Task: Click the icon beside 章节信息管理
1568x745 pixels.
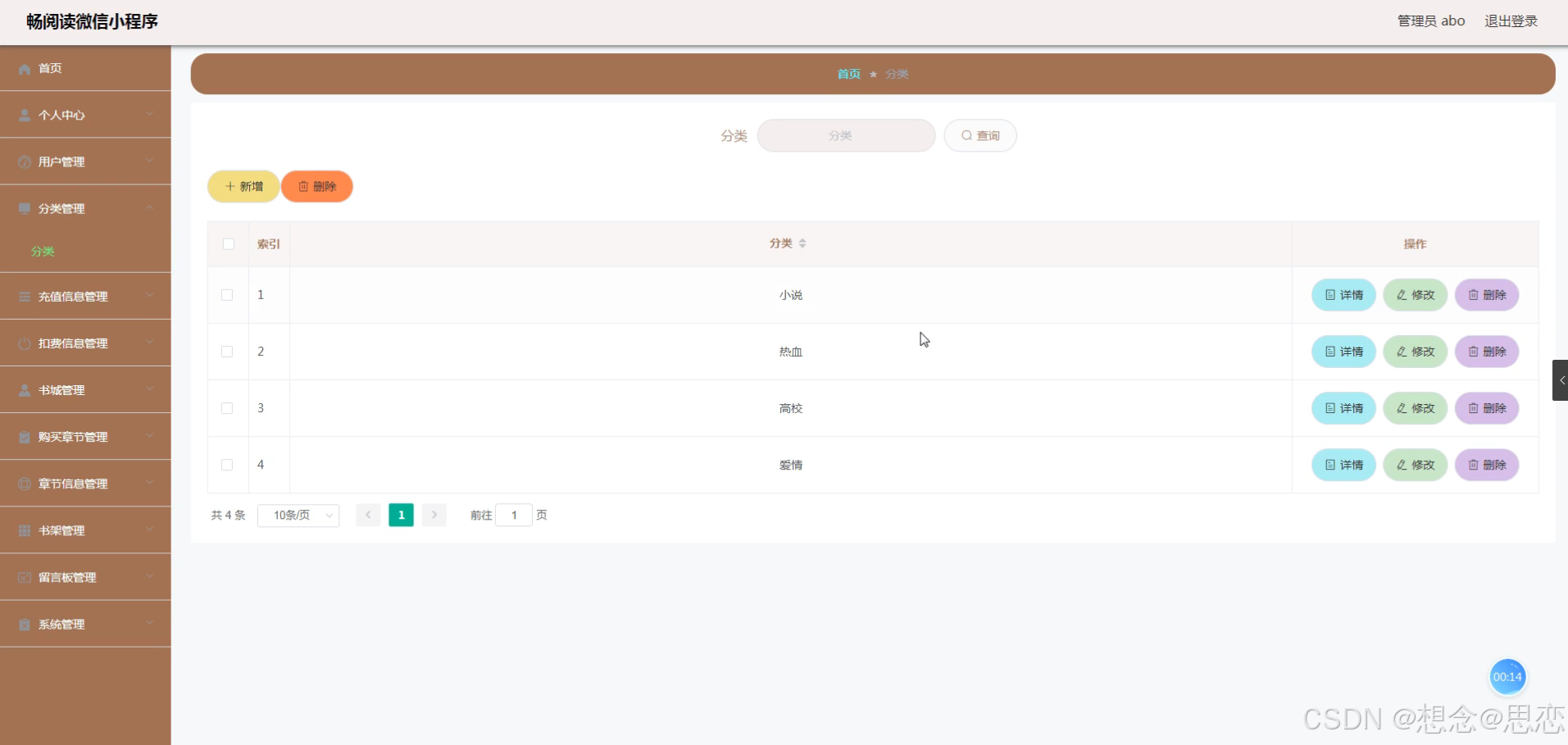Action: (x=25, y=484)
